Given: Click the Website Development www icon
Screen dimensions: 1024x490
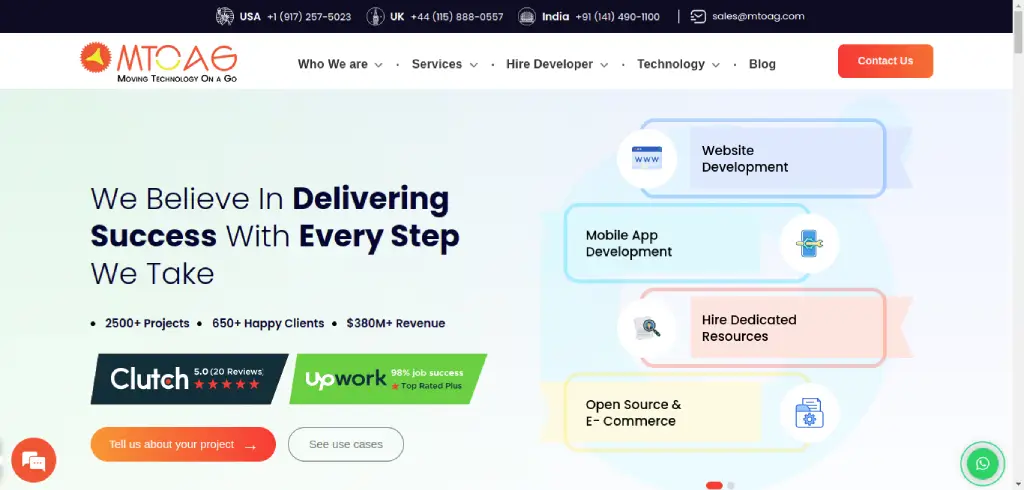Looking at the screenshot, I should [647, 159].
